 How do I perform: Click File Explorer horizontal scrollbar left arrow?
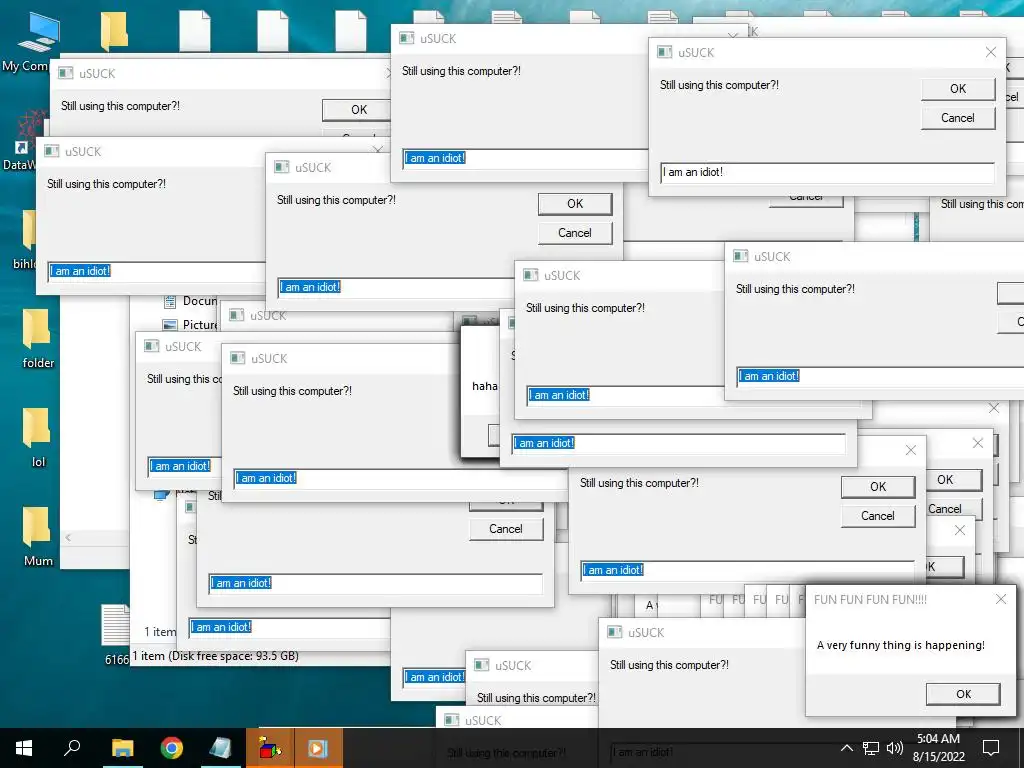click(68, 537)
